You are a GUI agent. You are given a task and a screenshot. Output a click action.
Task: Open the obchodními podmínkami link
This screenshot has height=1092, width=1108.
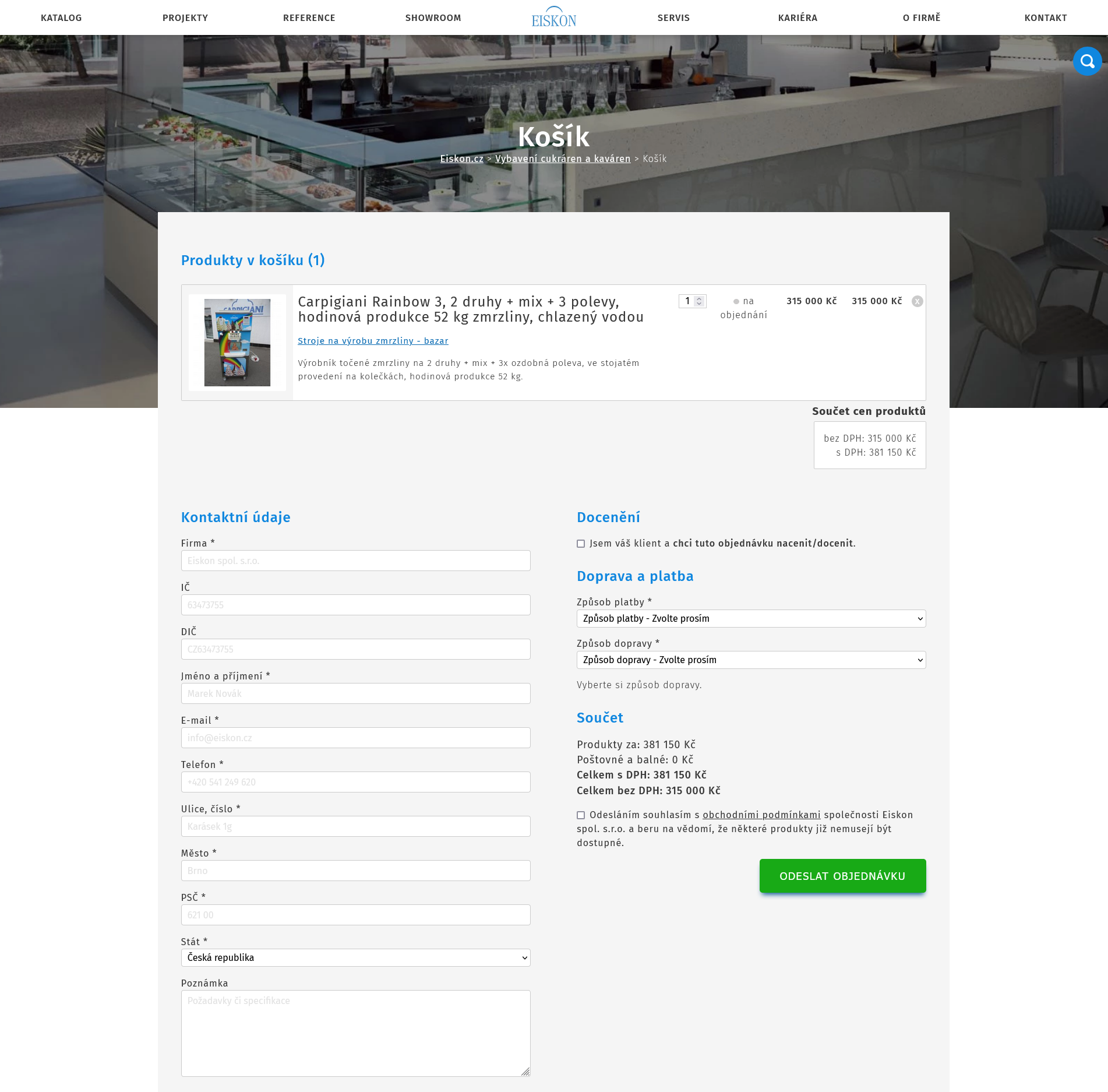(761, 815)
